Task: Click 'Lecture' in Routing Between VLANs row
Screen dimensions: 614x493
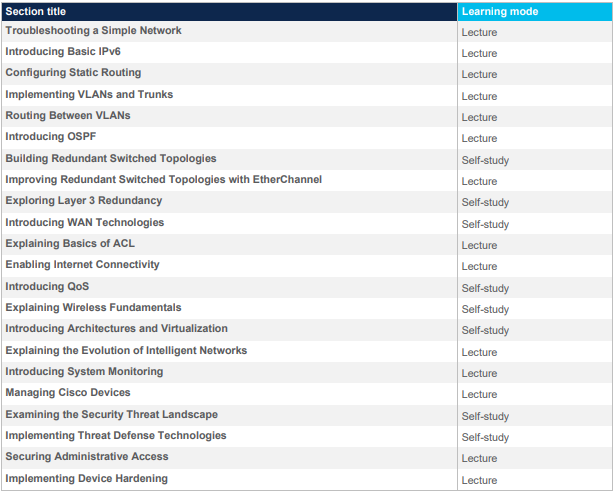Action: (x=479, y=117)
